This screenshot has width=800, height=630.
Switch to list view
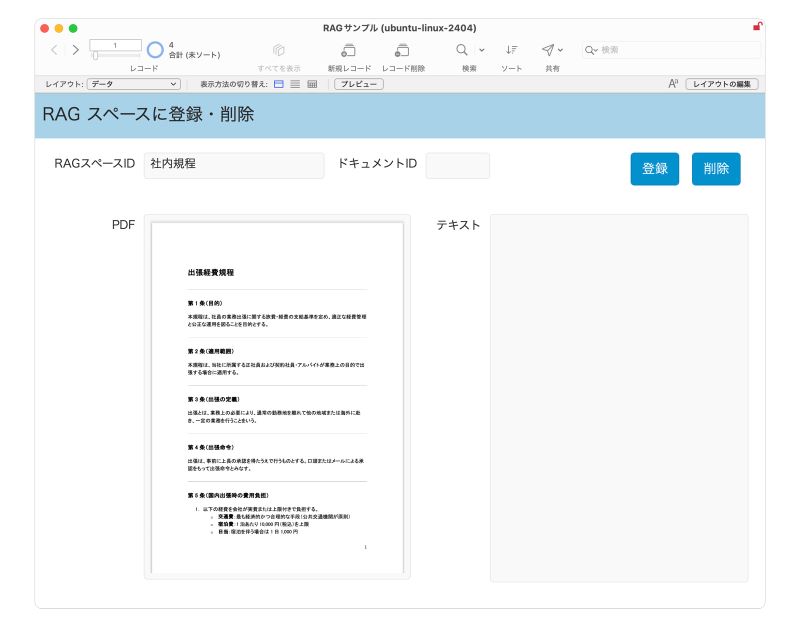pos(295,84)
